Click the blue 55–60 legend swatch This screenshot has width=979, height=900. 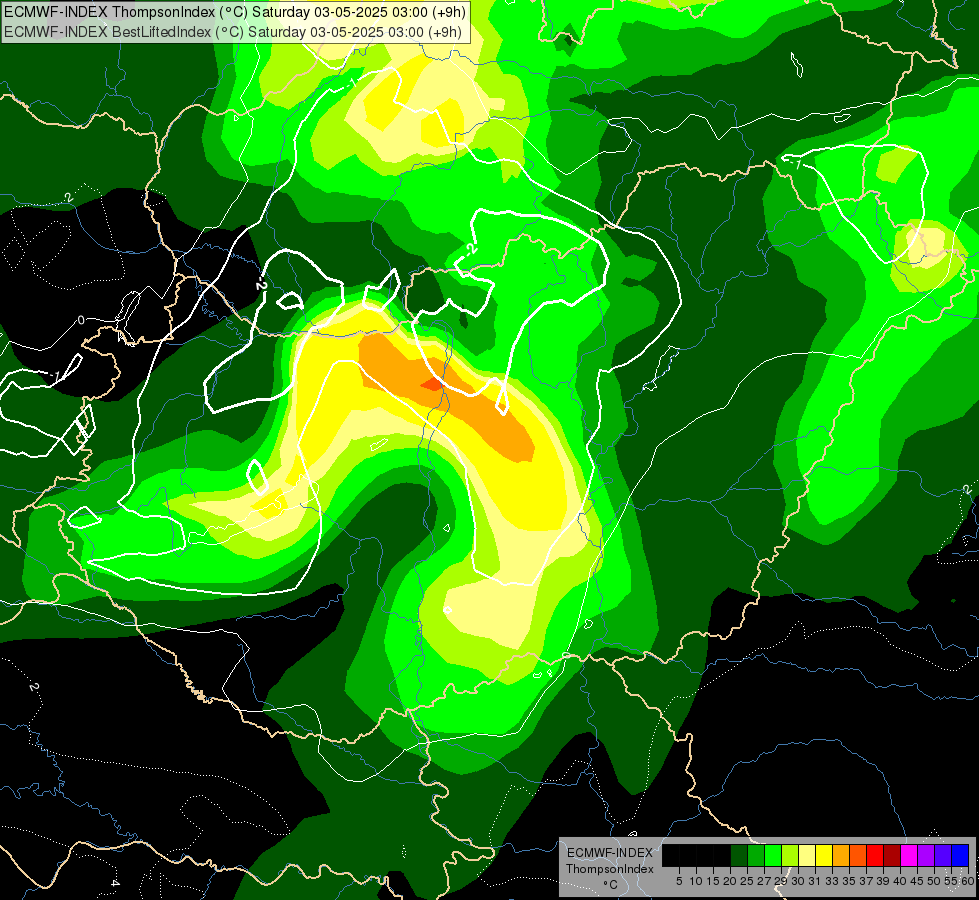(960, 856)
